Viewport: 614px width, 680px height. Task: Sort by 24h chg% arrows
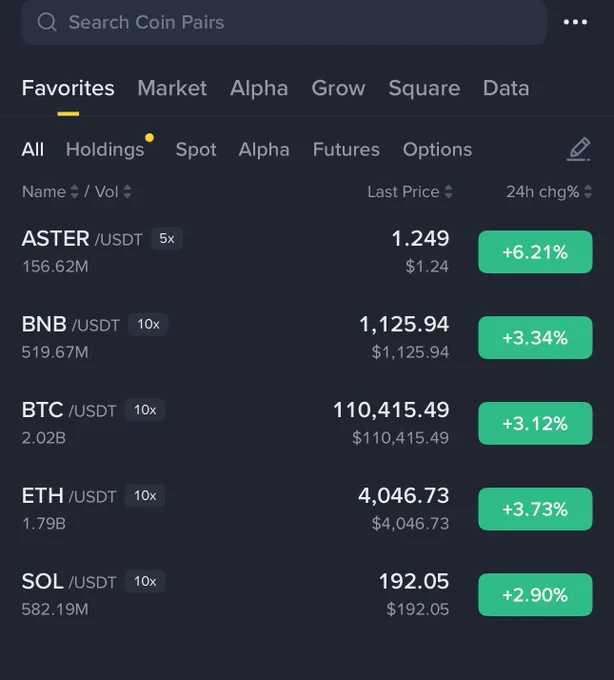click(588, 192)
